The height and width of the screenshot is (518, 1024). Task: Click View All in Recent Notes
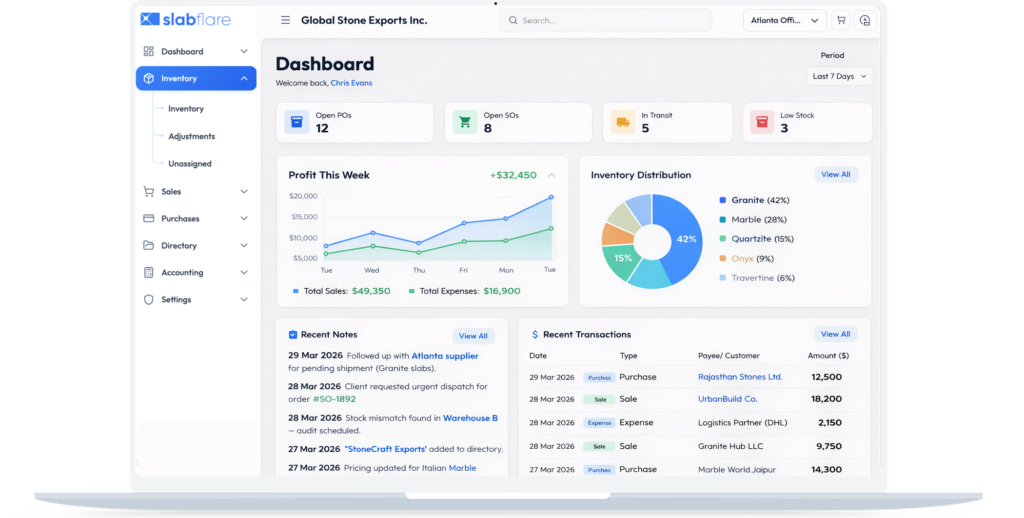(x=473, y=336)
